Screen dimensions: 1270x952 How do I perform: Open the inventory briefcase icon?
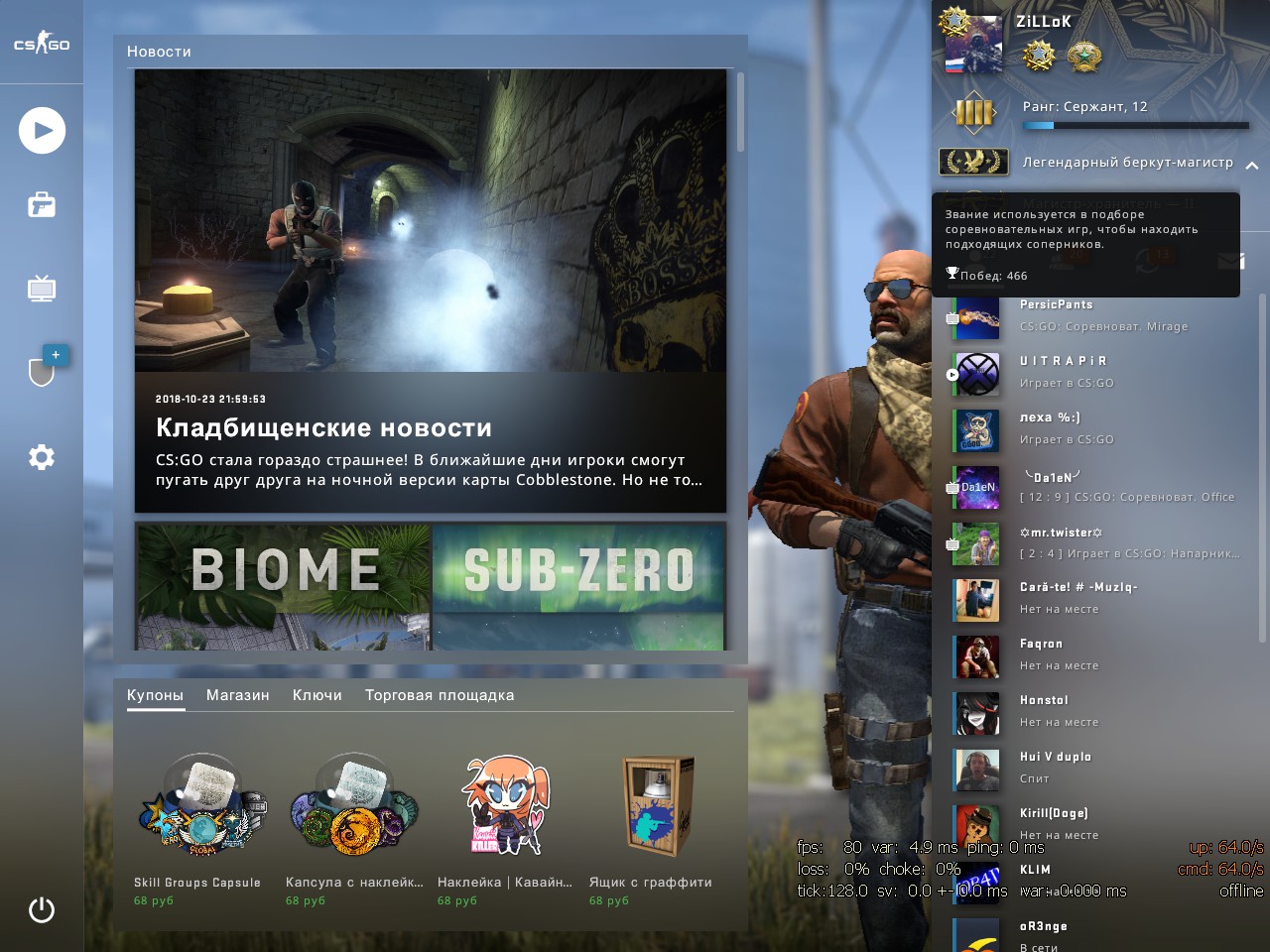click(42, 205)
